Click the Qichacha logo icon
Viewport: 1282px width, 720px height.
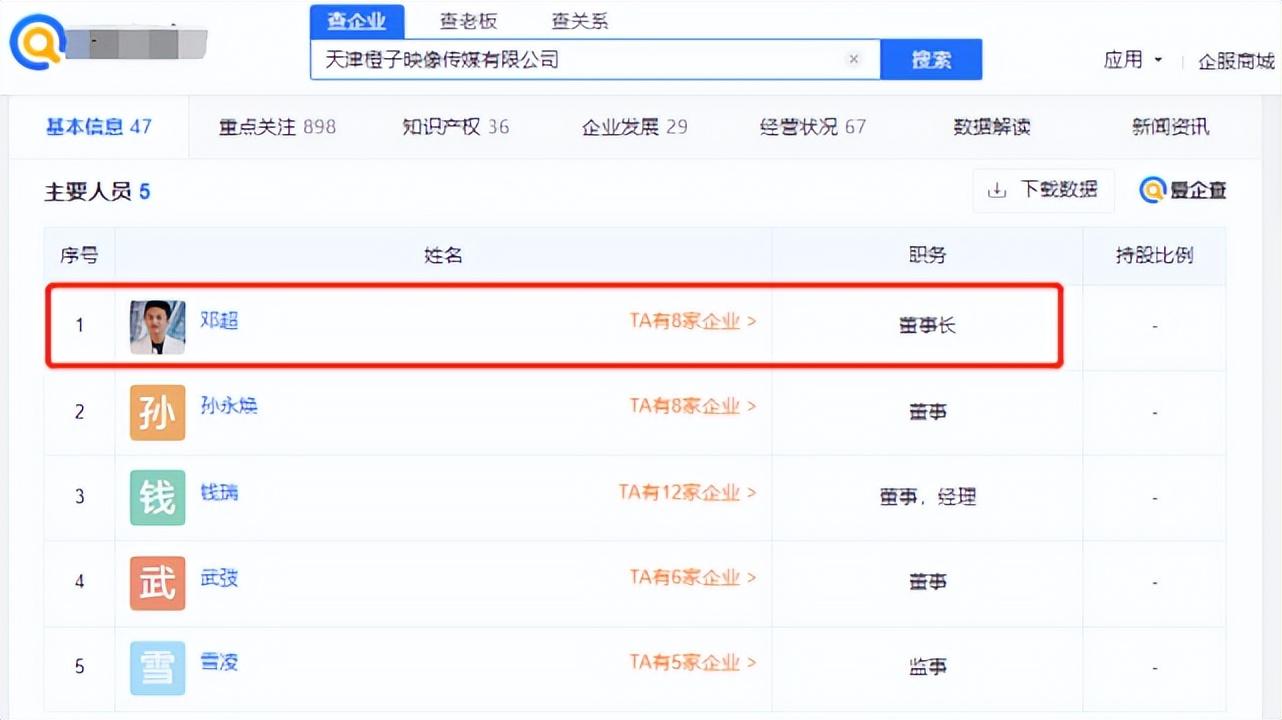pos(37,43)
